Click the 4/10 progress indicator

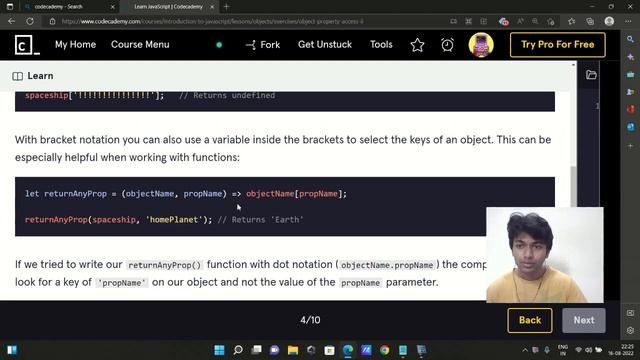pos(310,320)
